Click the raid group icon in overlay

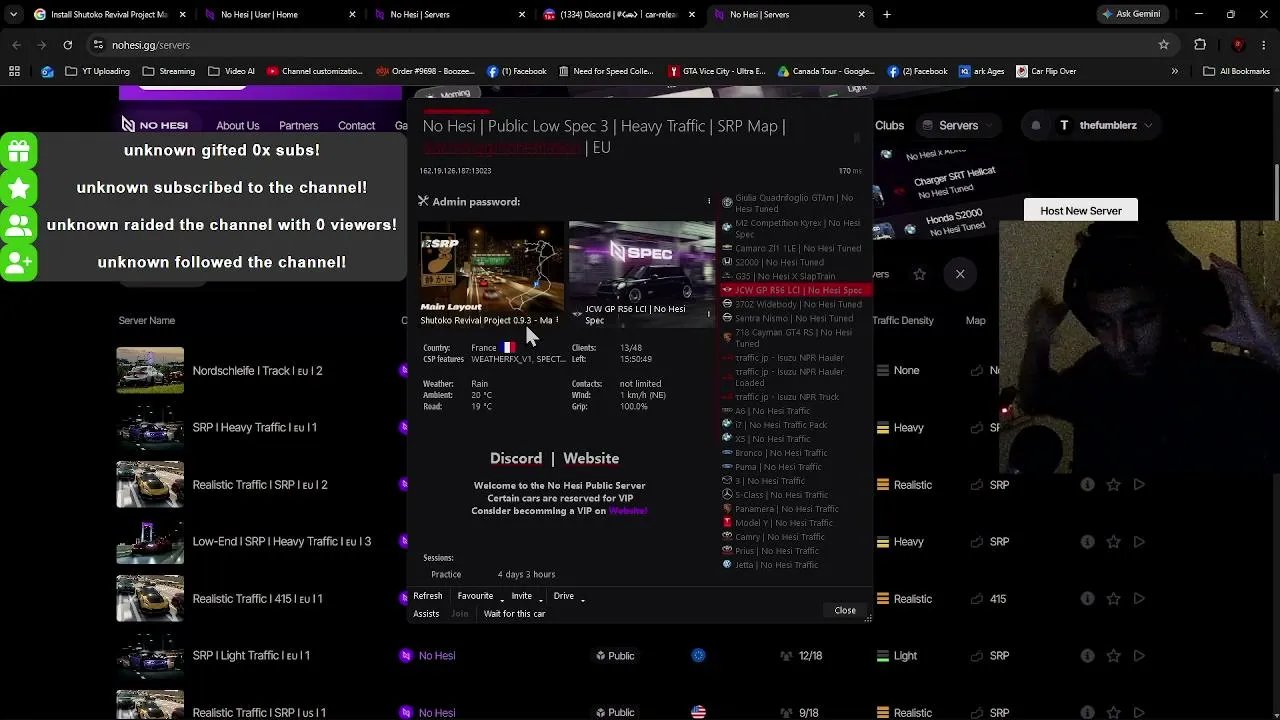pos(19,226)
